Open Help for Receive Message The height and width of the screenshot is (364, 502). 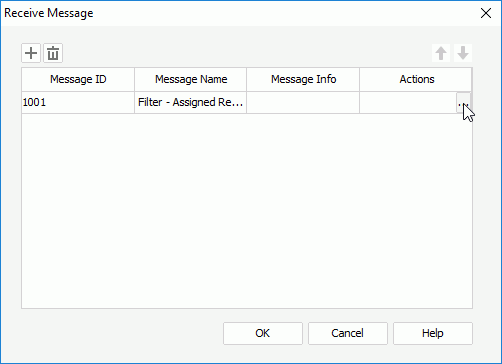(433, 333)
